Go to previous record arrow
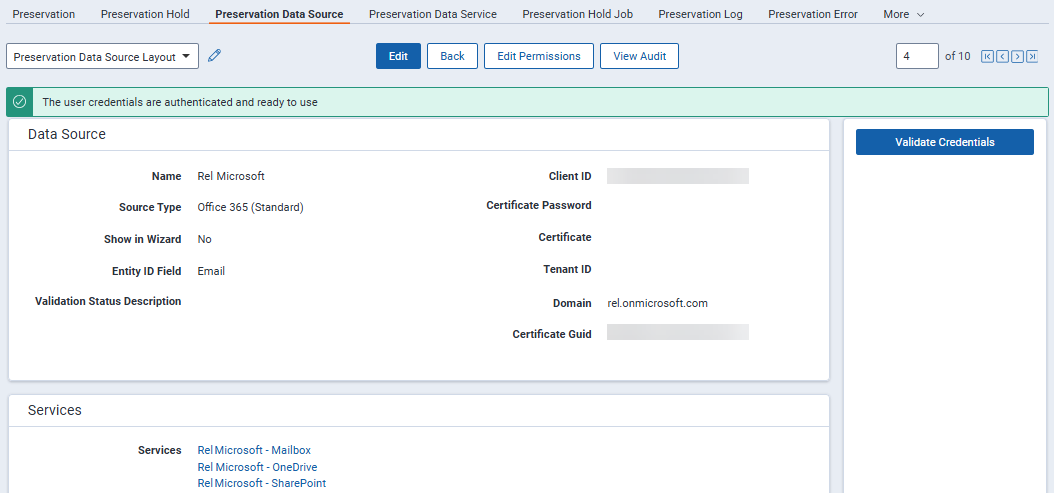Screen dimensions: 1054x493 click(1002, 56)
